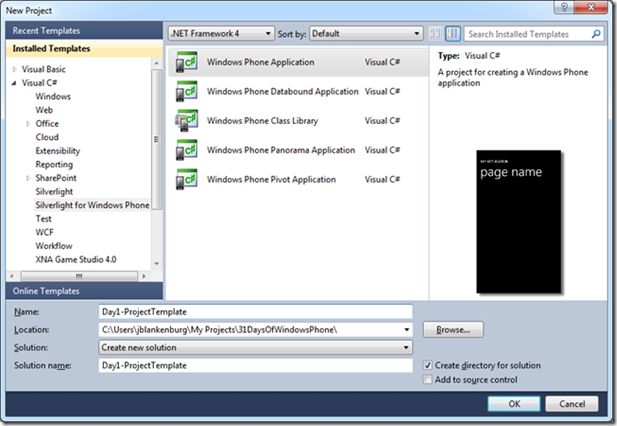Click Windows Phone Panorama Application text
This screenshot has width=617, height=426.
(281, 150)
